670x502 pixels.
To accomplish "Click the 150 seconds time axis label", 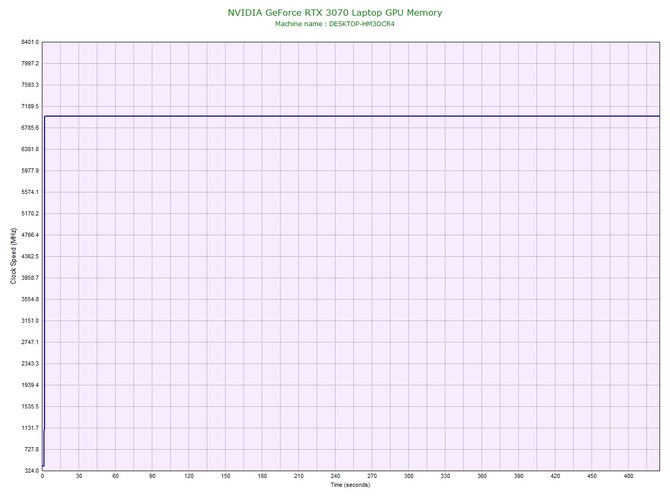I will click(x=226, y=476).
